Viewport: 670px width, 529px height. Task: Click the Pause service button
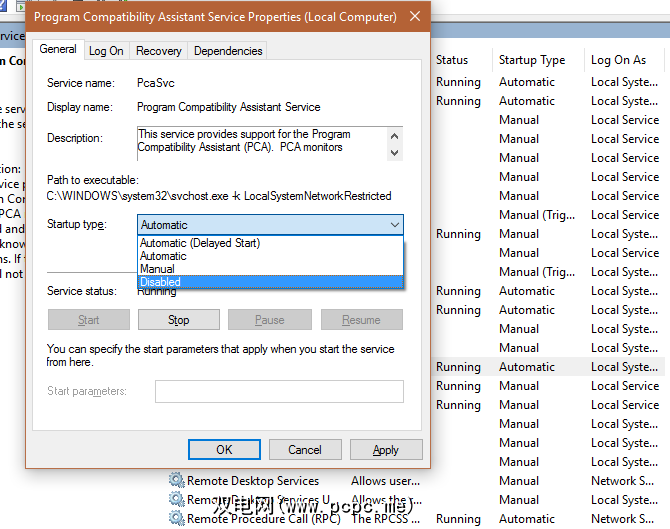coord(270,320)
